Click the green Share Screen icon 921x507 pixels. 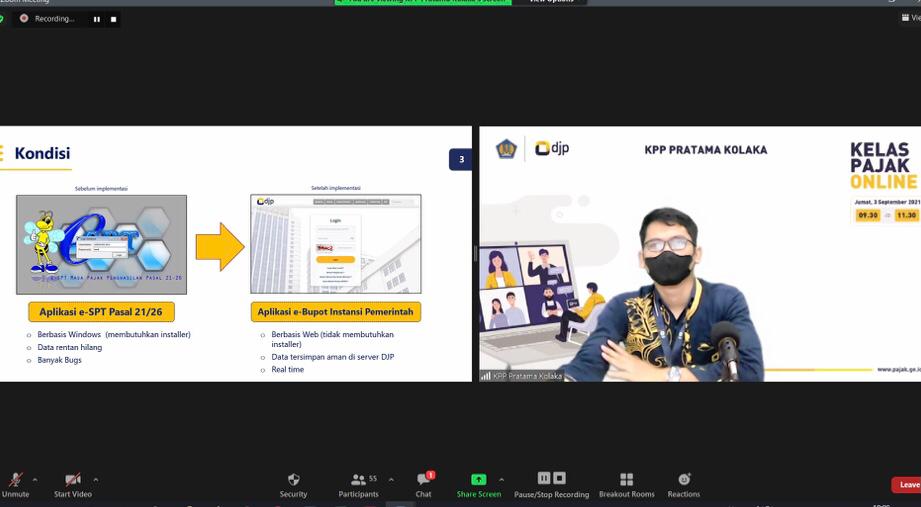[478, 480]
